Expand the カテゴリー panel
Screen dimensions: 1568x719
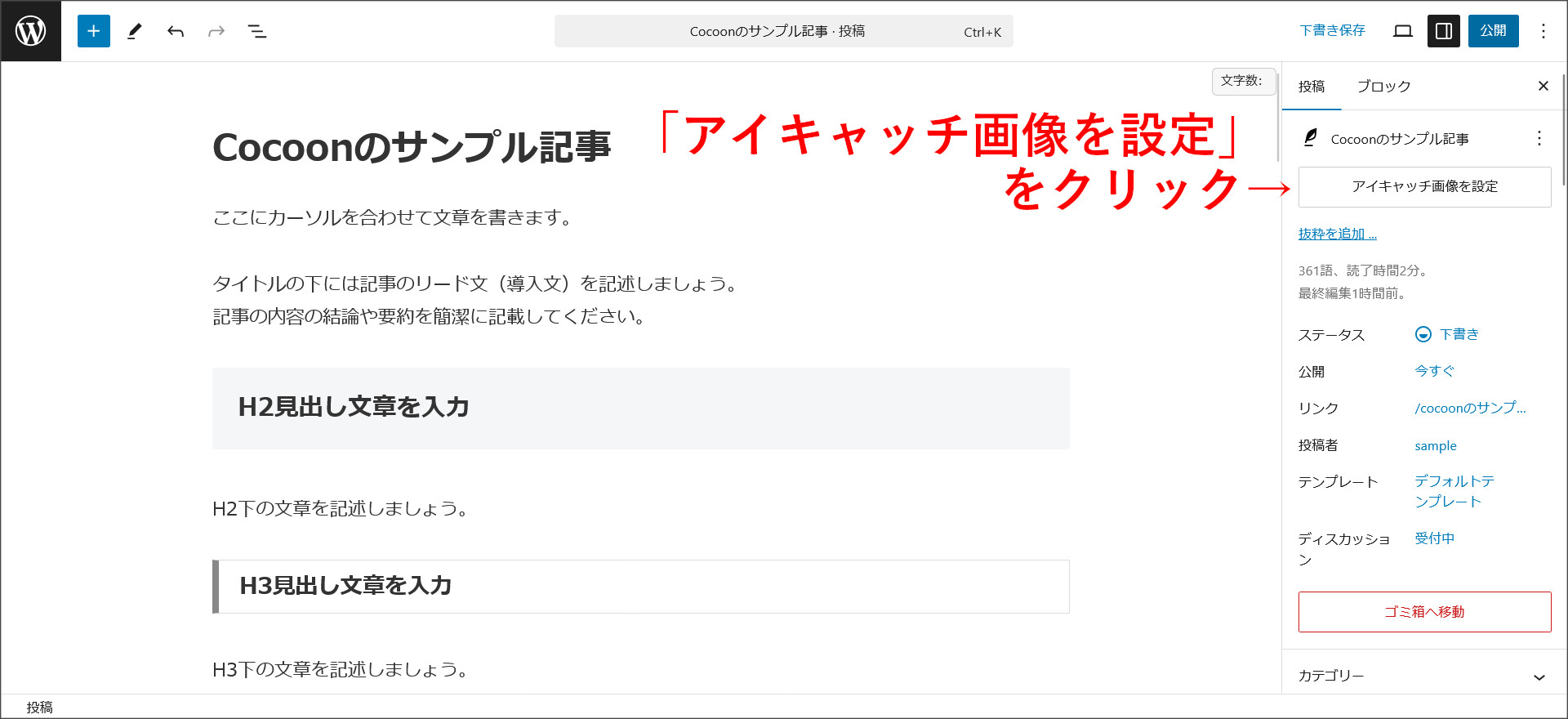coord(1425,676)
